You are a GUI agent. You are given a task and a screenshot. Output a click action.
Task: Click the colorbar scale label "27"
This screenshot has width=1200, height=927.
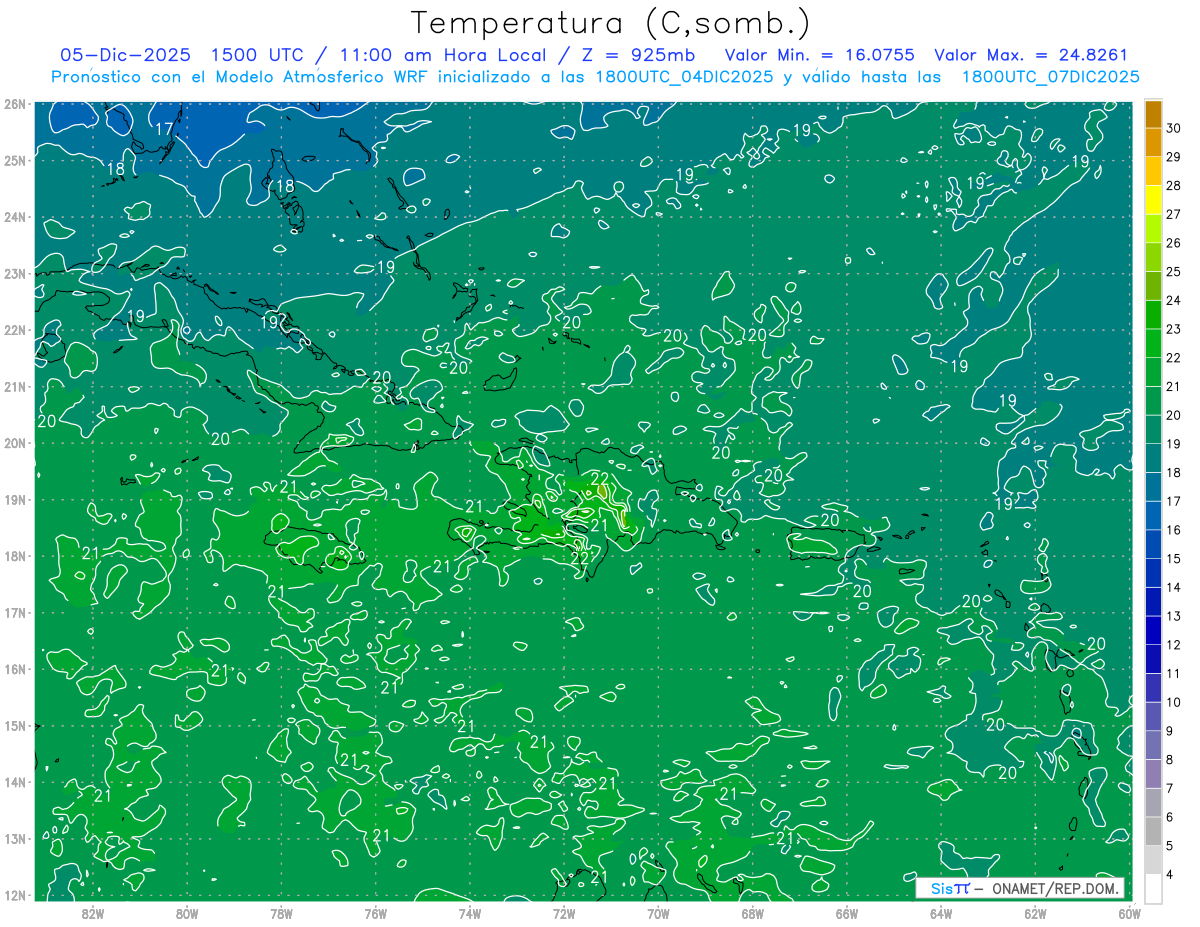click(x=1173, y=214)
